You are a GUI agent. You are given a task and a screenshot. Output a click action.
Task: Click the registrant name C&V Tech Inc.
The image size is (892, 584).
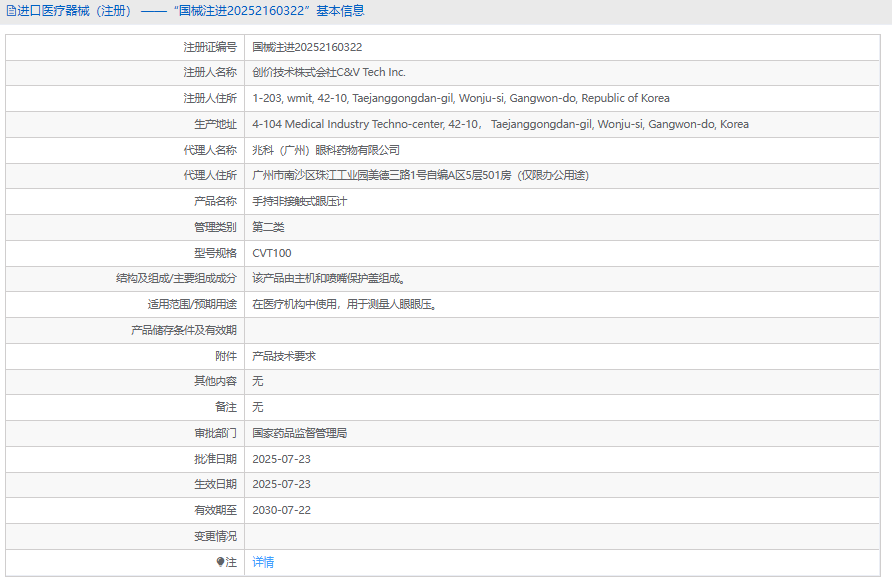[329, 73]
